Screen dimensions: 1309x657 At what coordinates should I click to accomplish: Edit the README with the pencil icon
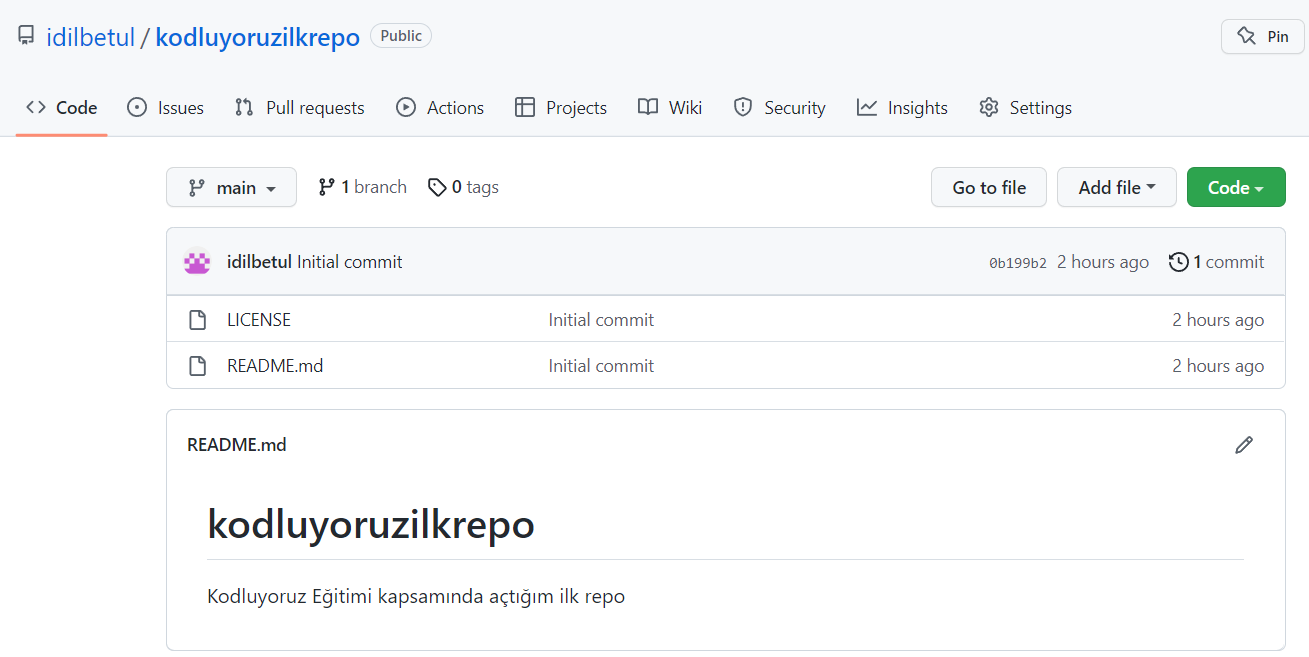(1244, 445)
